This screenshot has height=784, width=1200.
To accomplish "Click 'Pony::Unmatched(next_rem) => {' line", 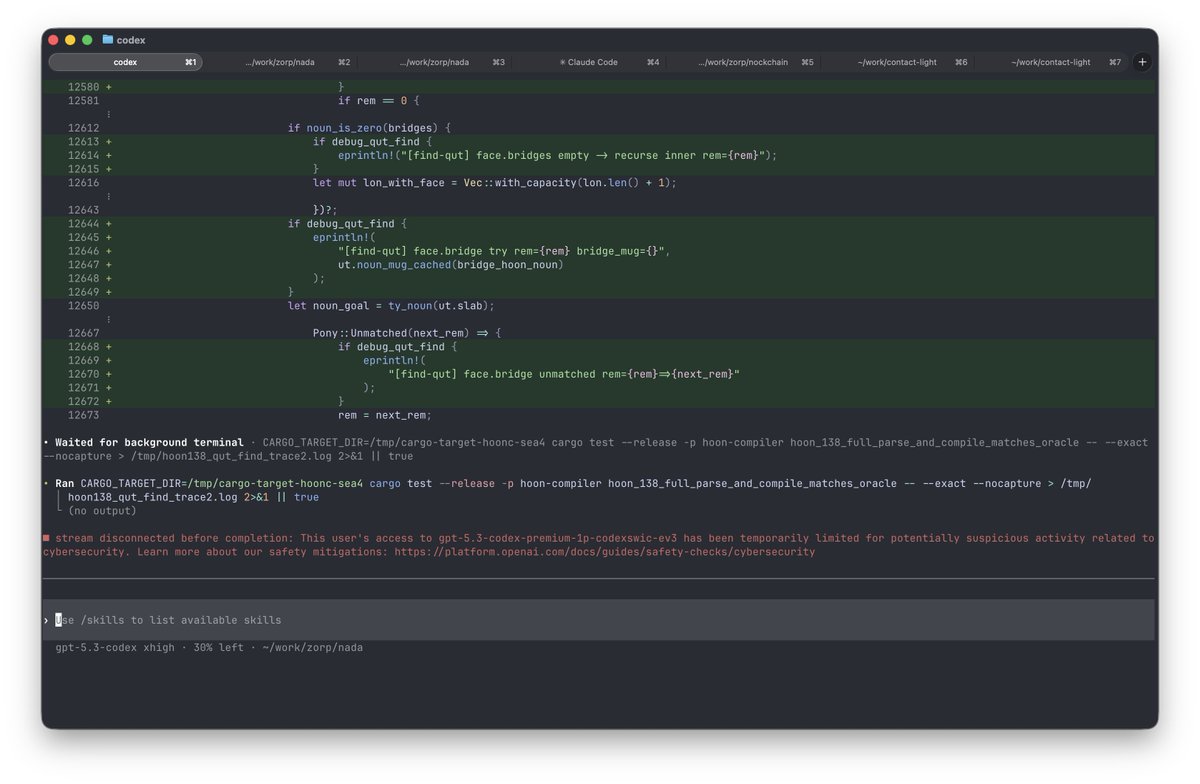I will point(407,333).
